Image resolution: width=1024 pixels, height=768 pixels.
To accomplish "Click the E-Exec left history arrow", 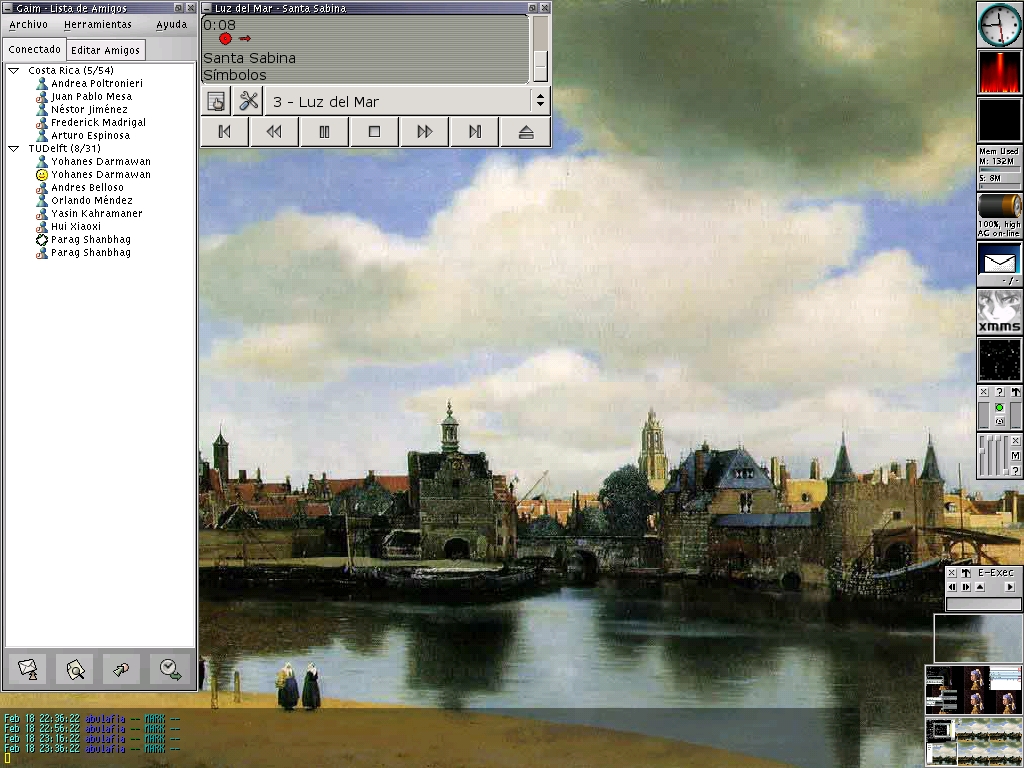I will pyautogui.click(x=952, y=587).
